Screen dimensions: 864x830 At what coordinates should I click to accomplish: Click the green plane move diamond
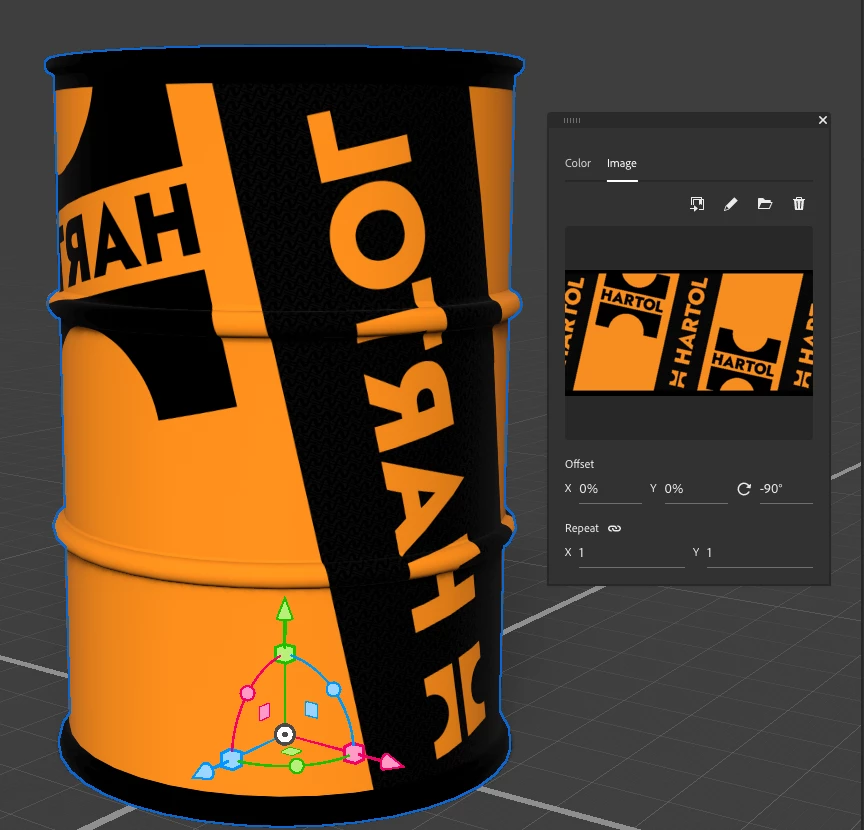[x=291, y=751]
